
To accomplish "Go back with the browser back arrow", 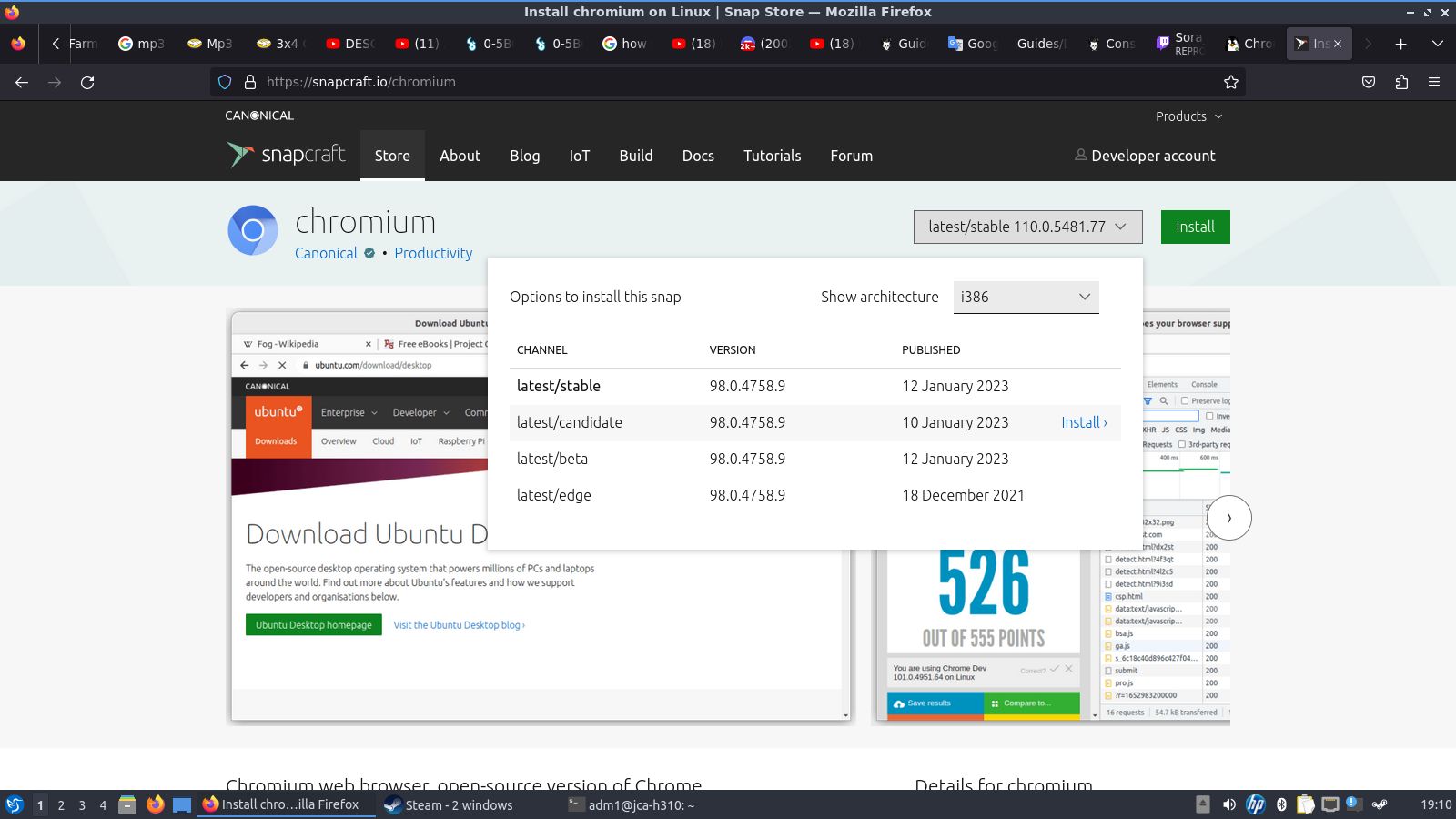I will coord(22,82).
